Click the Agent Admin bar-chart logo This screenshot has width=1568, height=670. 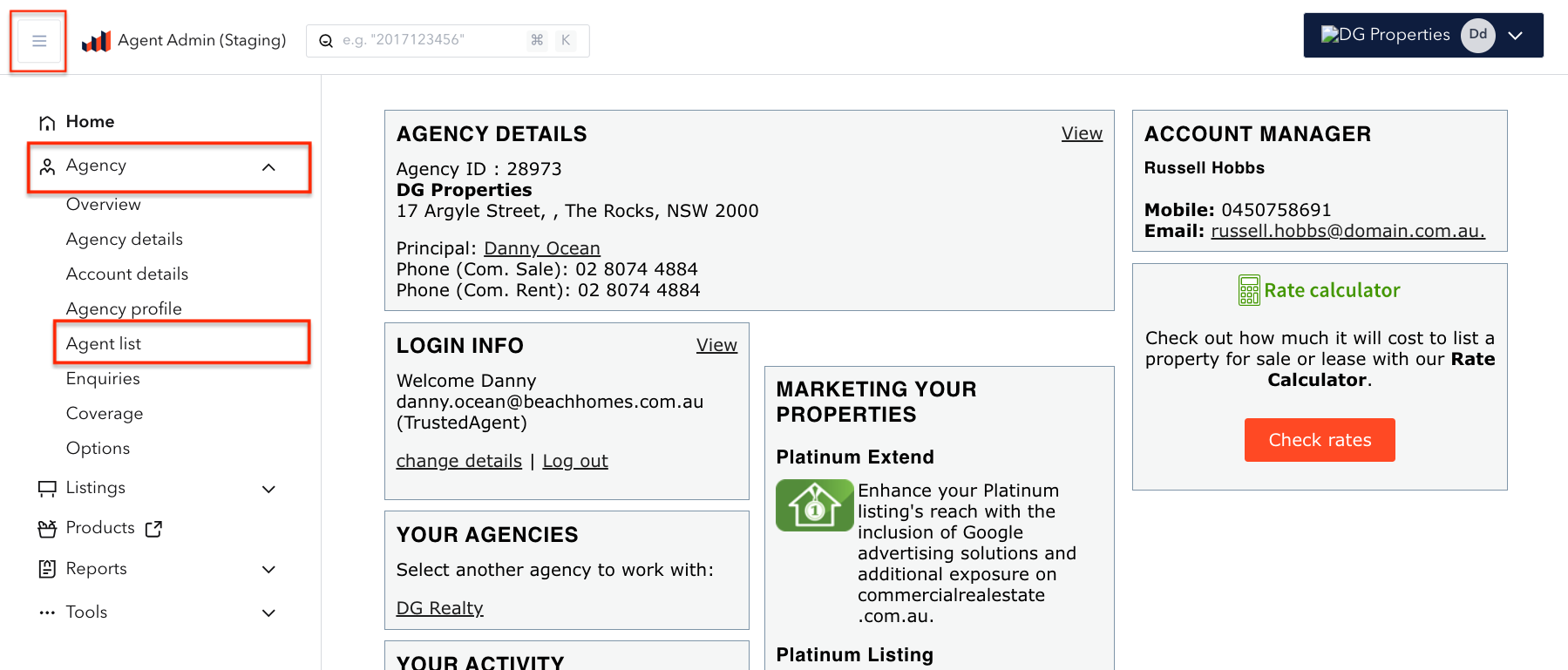pyautogui.click(x=96, y=41)
